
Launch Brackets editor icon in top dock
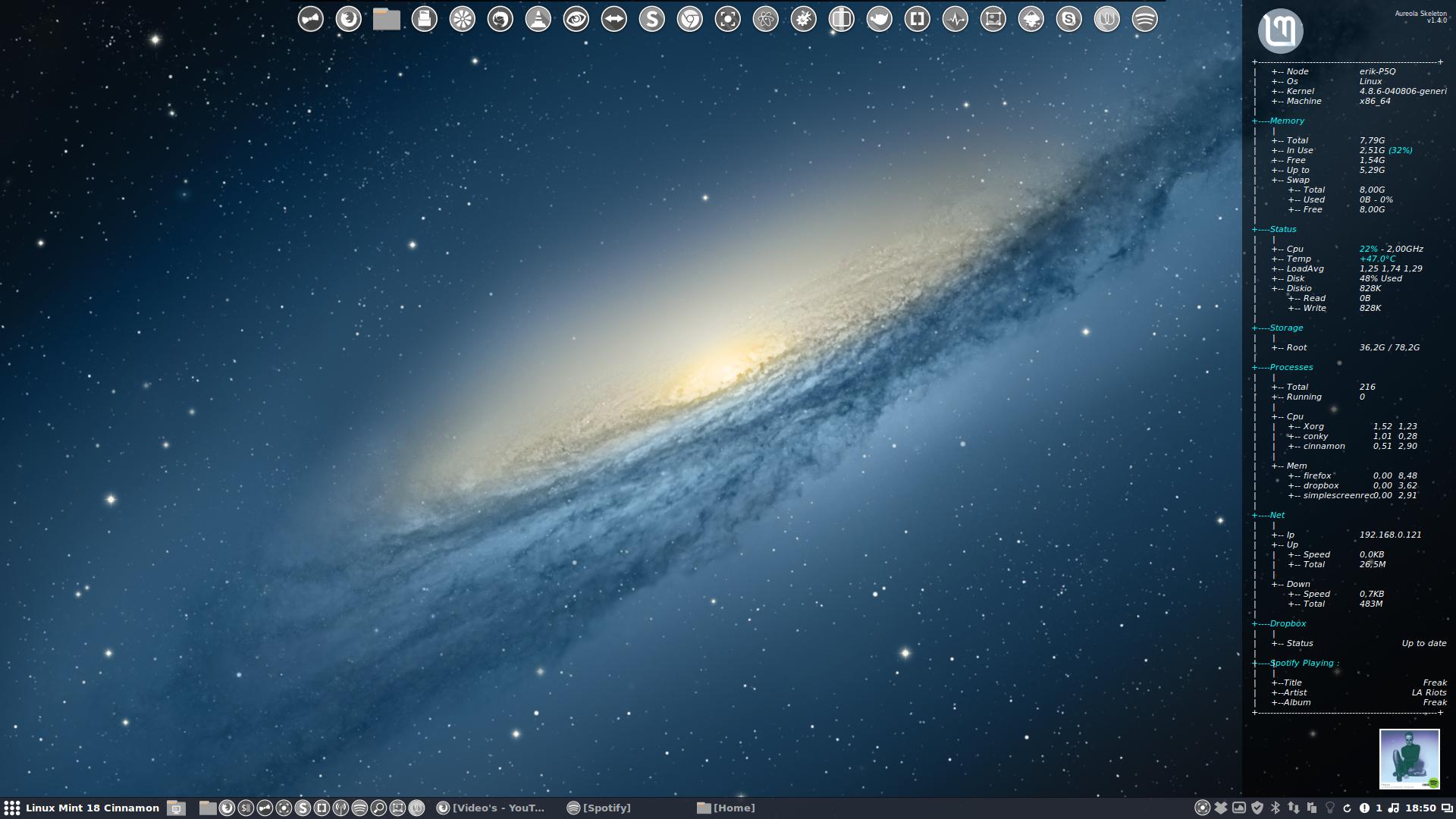coord(918,19)
